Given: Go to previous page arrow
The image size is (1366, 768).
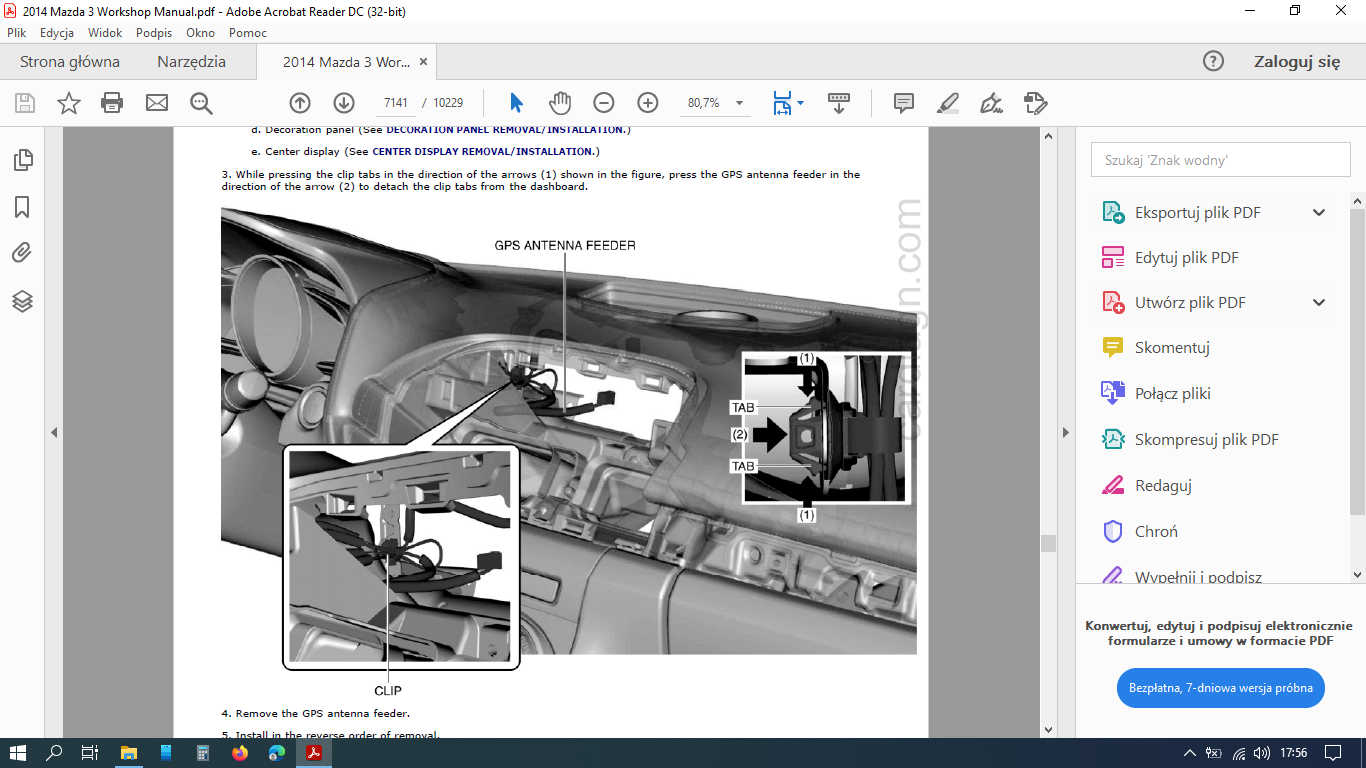Looking at the screenshot, I should pyautogui.click(x=300, y=103).
